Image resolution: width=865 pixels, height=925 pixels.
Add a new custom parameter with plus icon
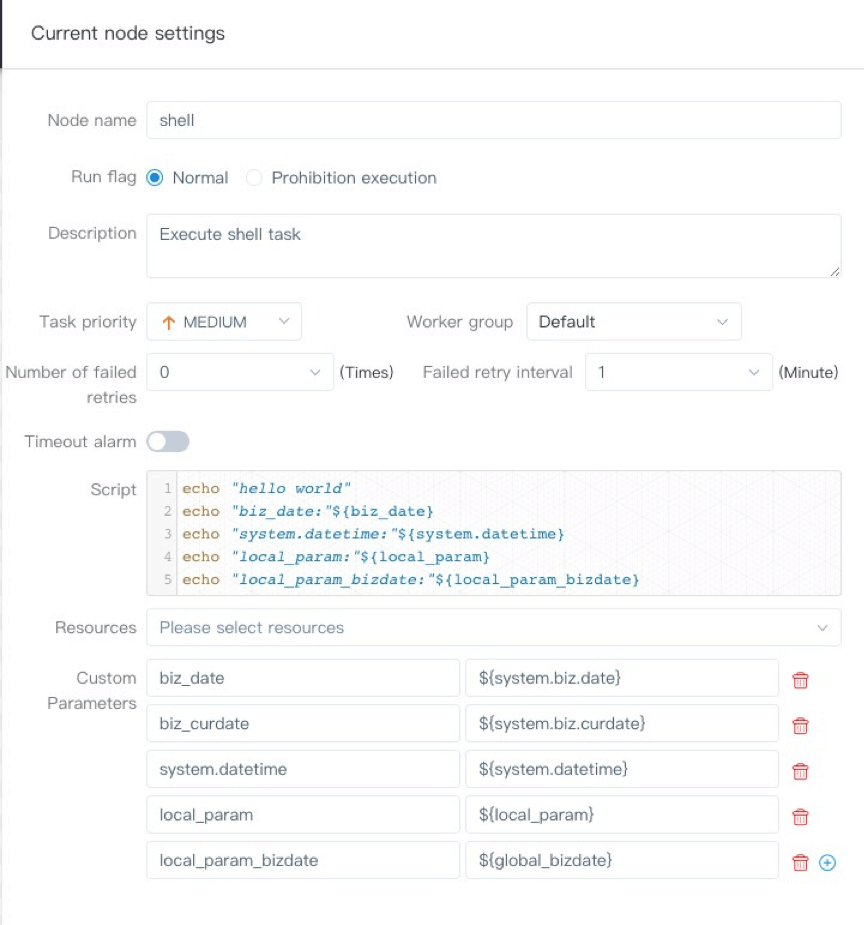click(x=827, y=862)
